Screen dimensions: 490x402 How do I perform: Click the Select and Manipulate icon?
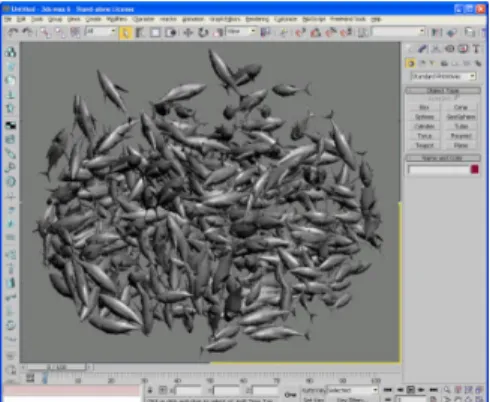284,33
